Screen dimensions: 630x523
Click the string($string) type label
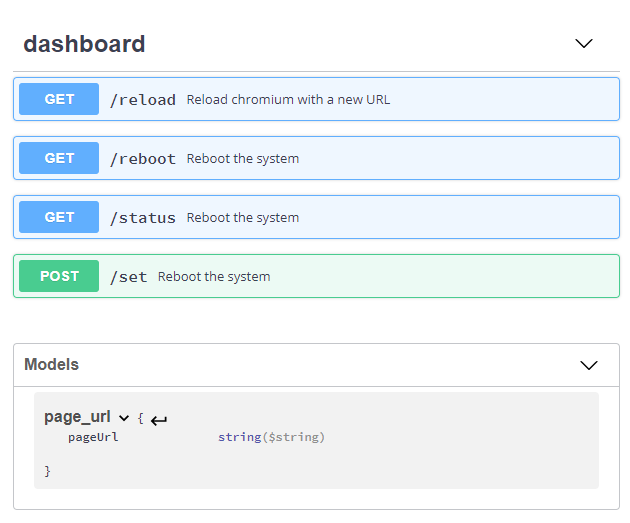click(x=271, y=437)
